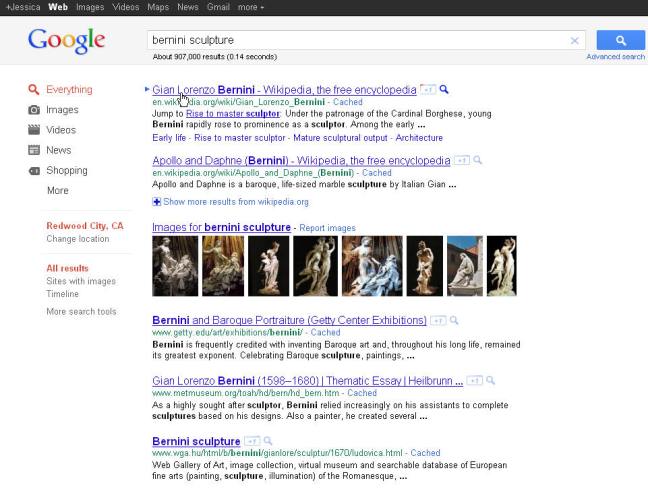The image size is (648, 489).
Task: Switch to Maps in top navigation bar
Action: pos(158,7)
